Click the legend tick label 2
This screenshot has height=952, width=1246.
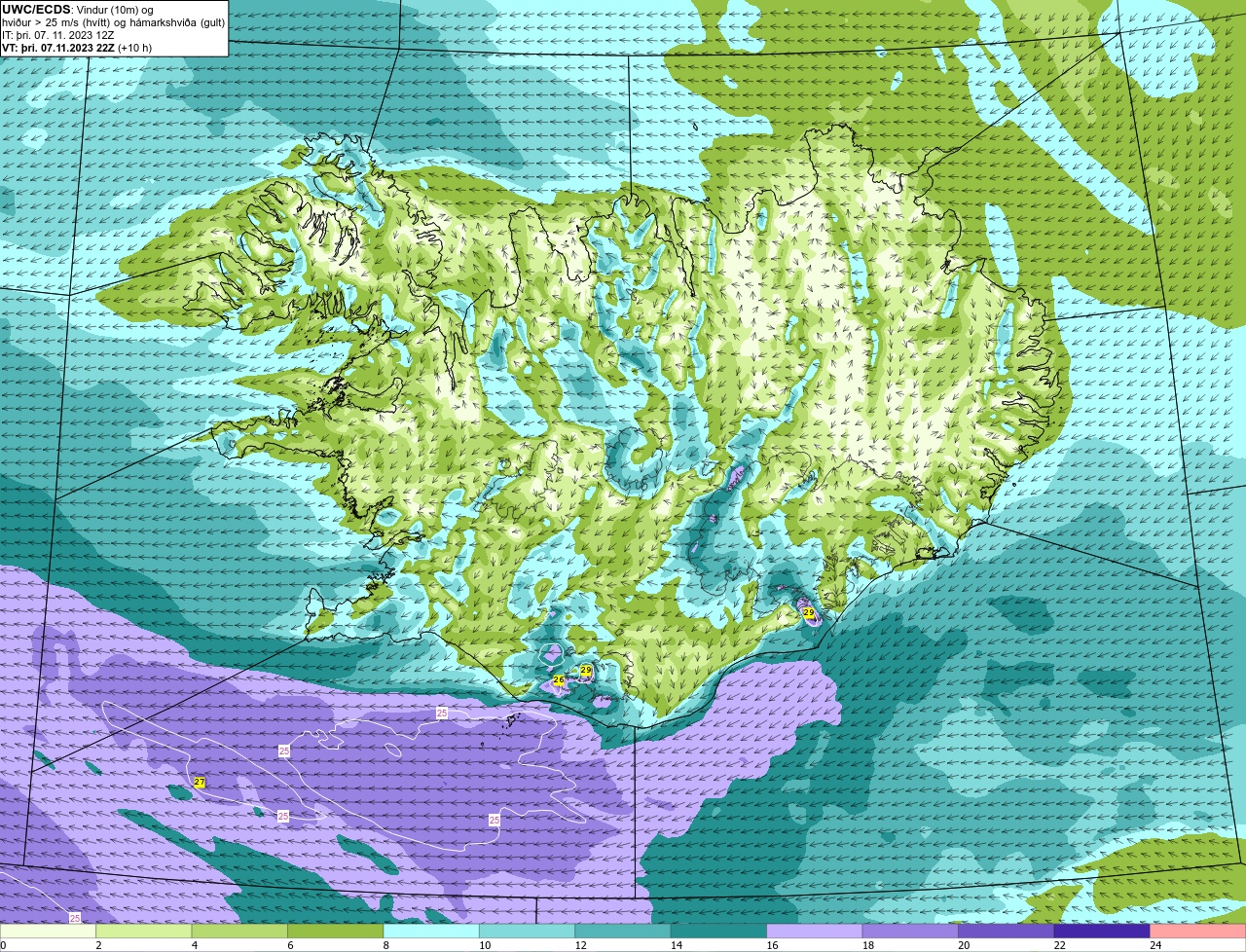pos(98,945)
